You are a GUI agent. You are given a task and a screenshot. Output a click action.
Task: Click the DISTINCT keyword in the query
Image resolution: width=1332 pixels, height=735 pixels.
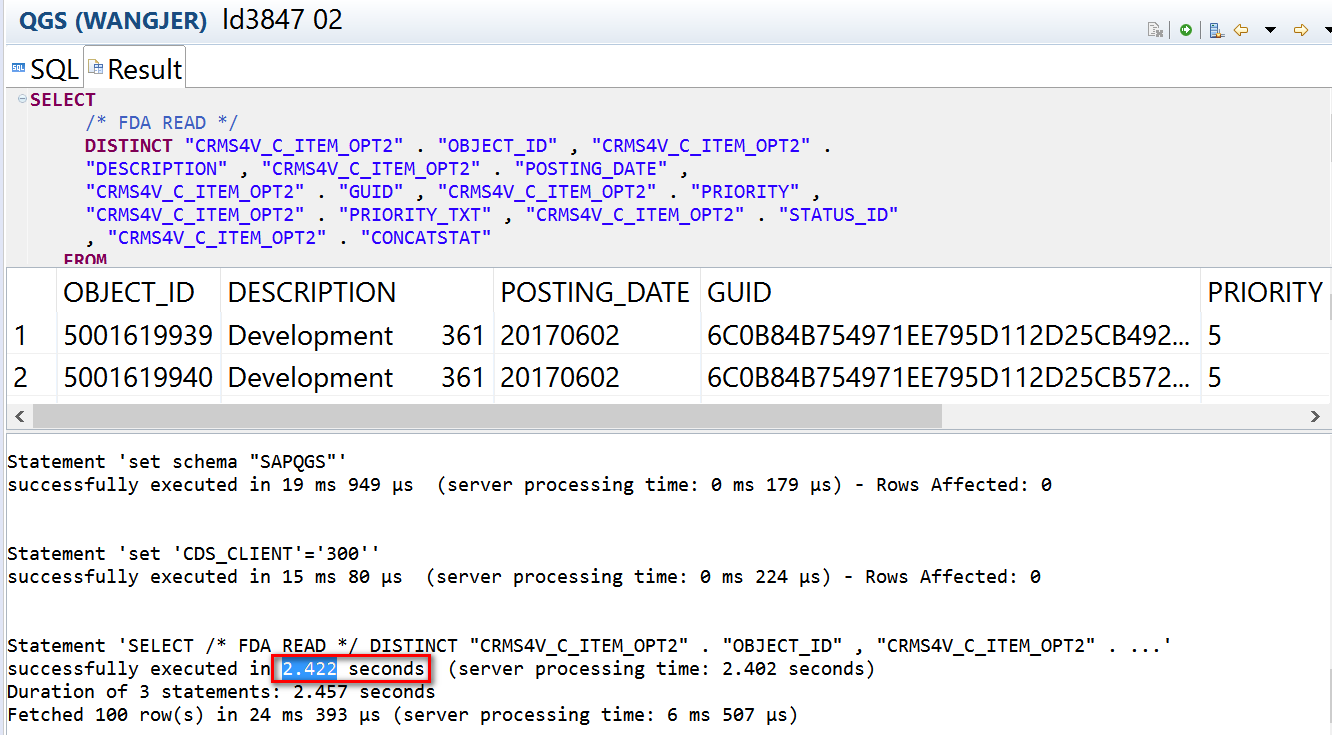pyautogui.click(x=128, y=146)
